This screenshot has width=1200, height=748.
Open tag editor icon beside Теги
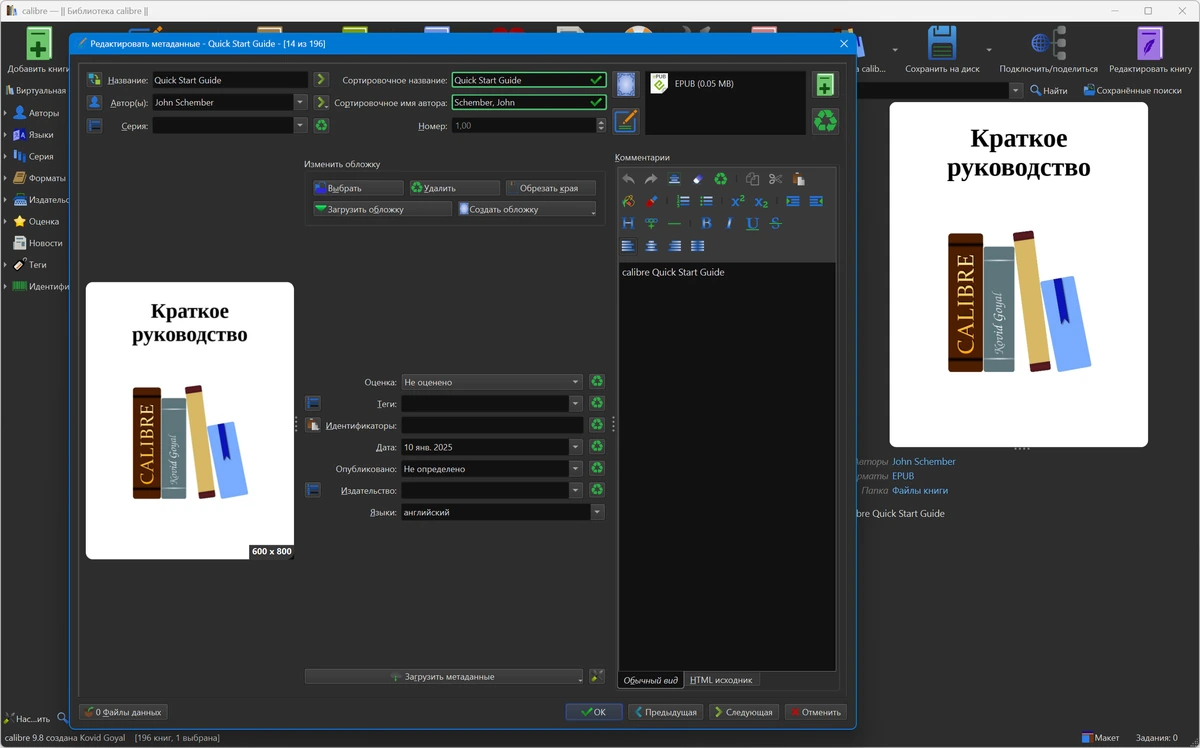click(313, 403)
